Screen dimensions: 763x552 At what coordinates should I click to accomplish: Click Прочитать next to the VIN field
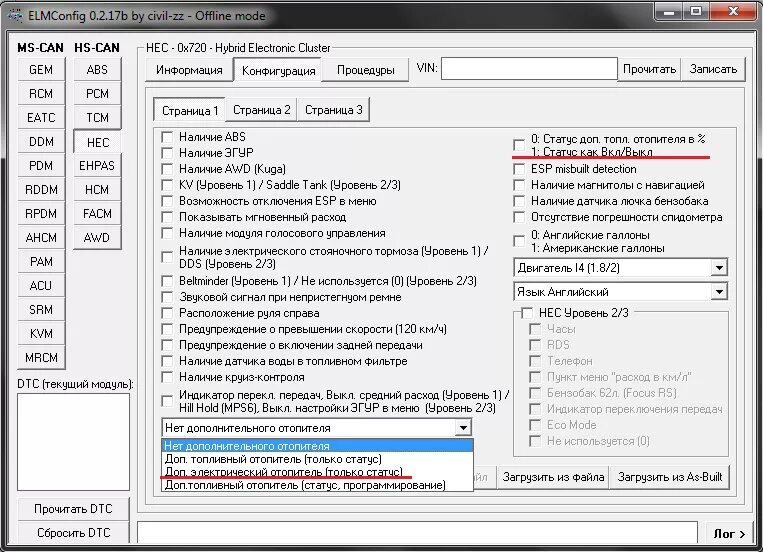point(649,69)
